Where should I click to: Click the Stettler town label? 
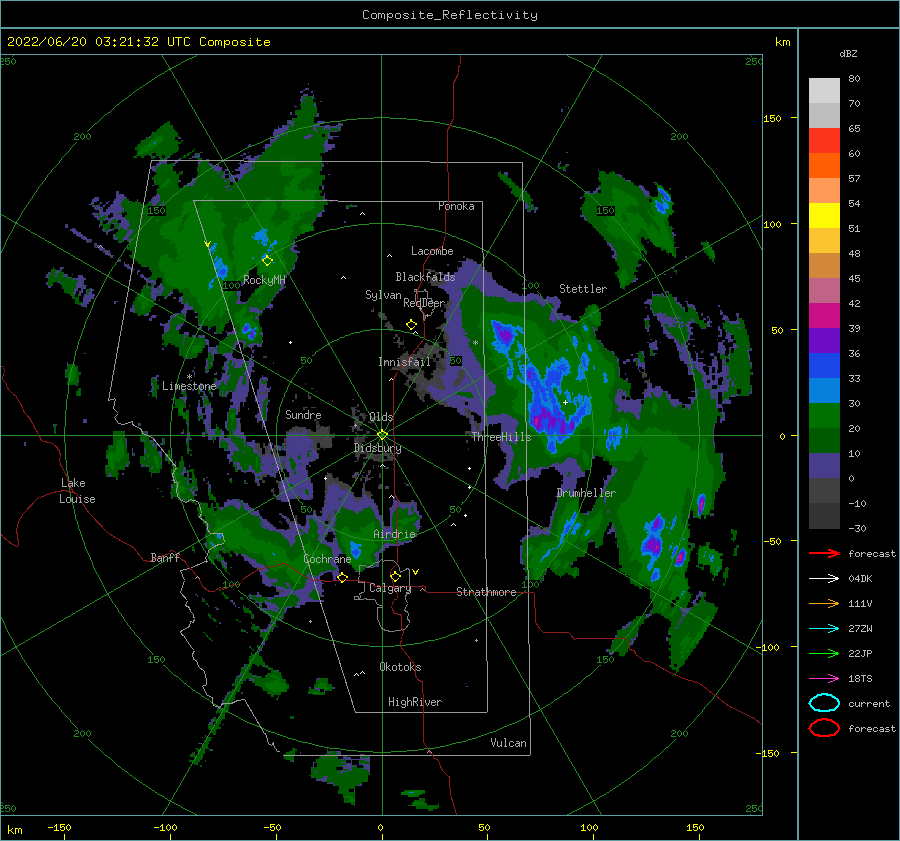[583, 289]
